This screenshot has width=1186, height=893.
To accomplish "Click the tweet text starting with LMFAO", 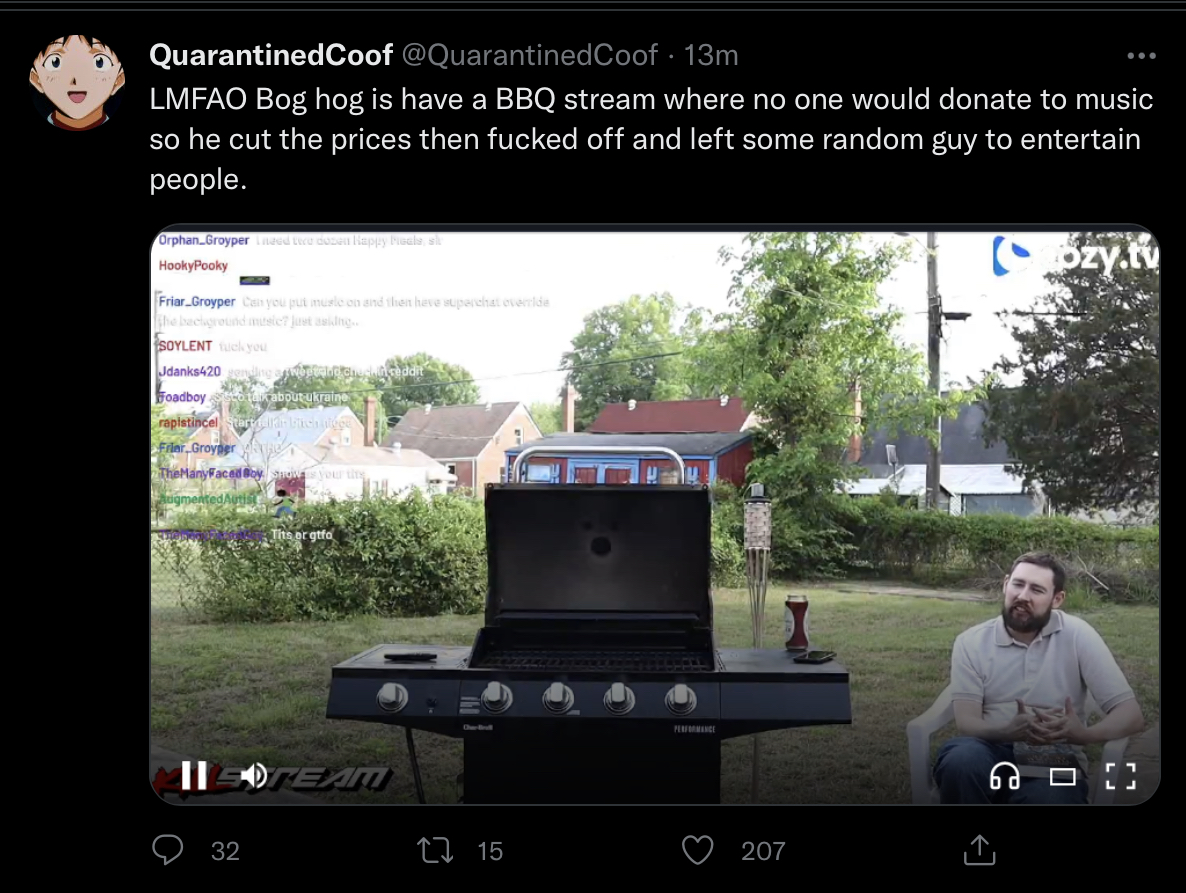I will click(x=651, y=139).
